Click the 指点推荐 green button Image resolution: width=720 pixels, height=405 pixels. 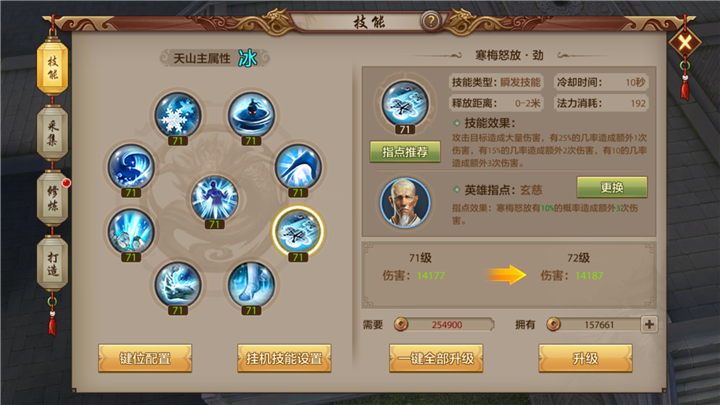tap(405, 152)
